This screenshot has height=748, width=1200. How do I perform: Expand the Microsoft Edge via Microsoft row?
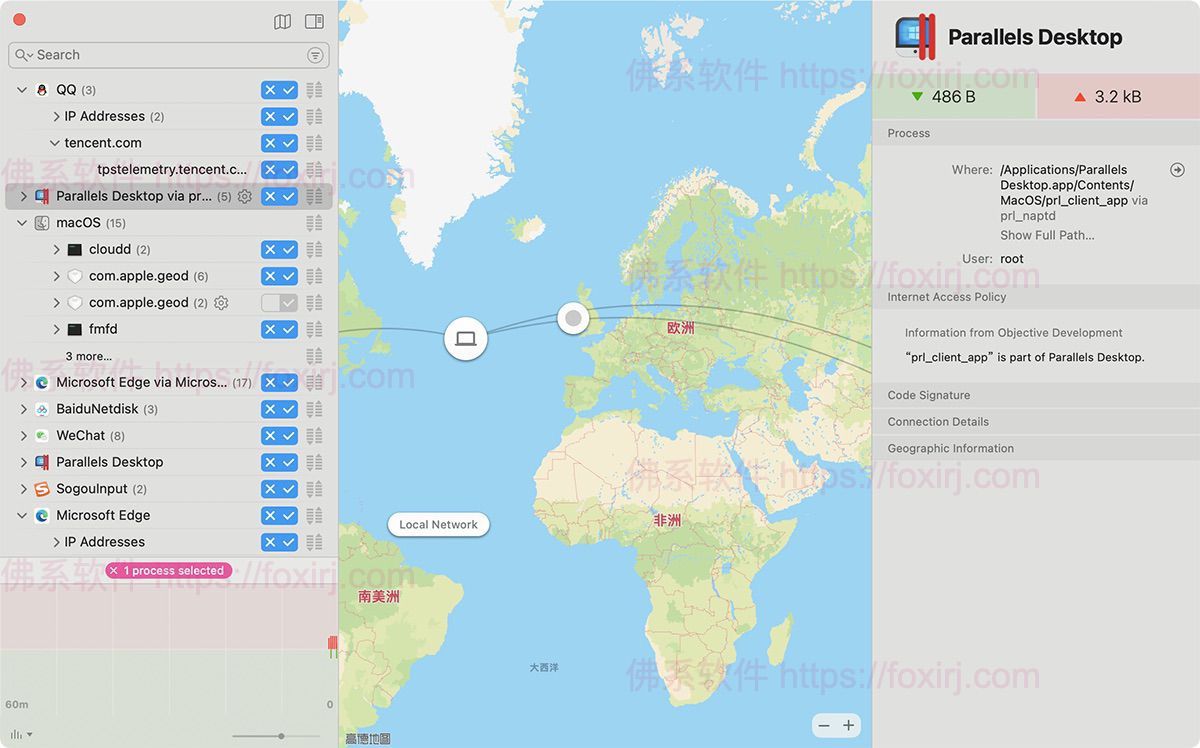tap(23, 383)
